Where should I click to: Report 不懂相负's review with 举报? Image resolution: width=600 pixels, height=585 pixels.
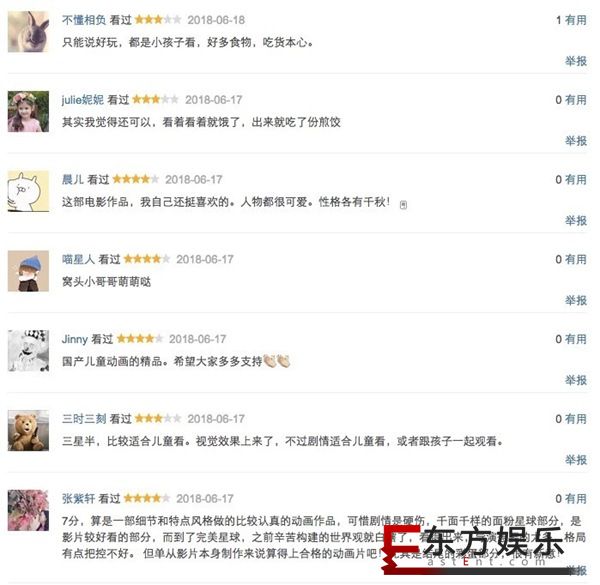tap(576, 61)
